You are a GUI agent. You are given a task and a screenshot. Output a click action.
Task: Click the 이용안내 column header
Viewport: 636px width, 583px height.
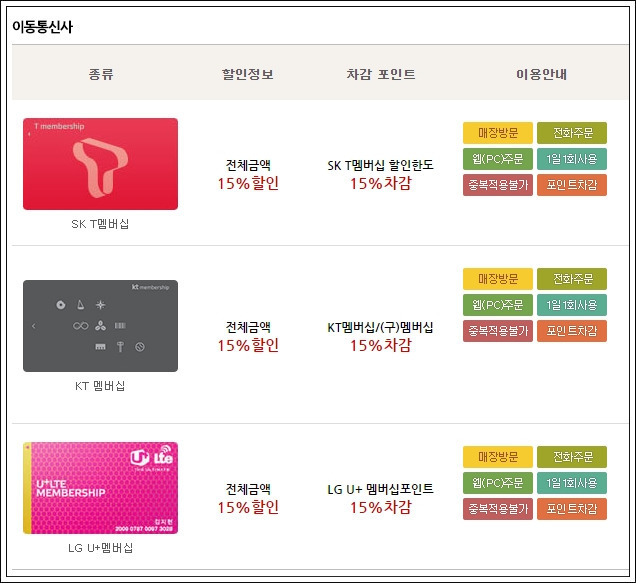[541, 74]
